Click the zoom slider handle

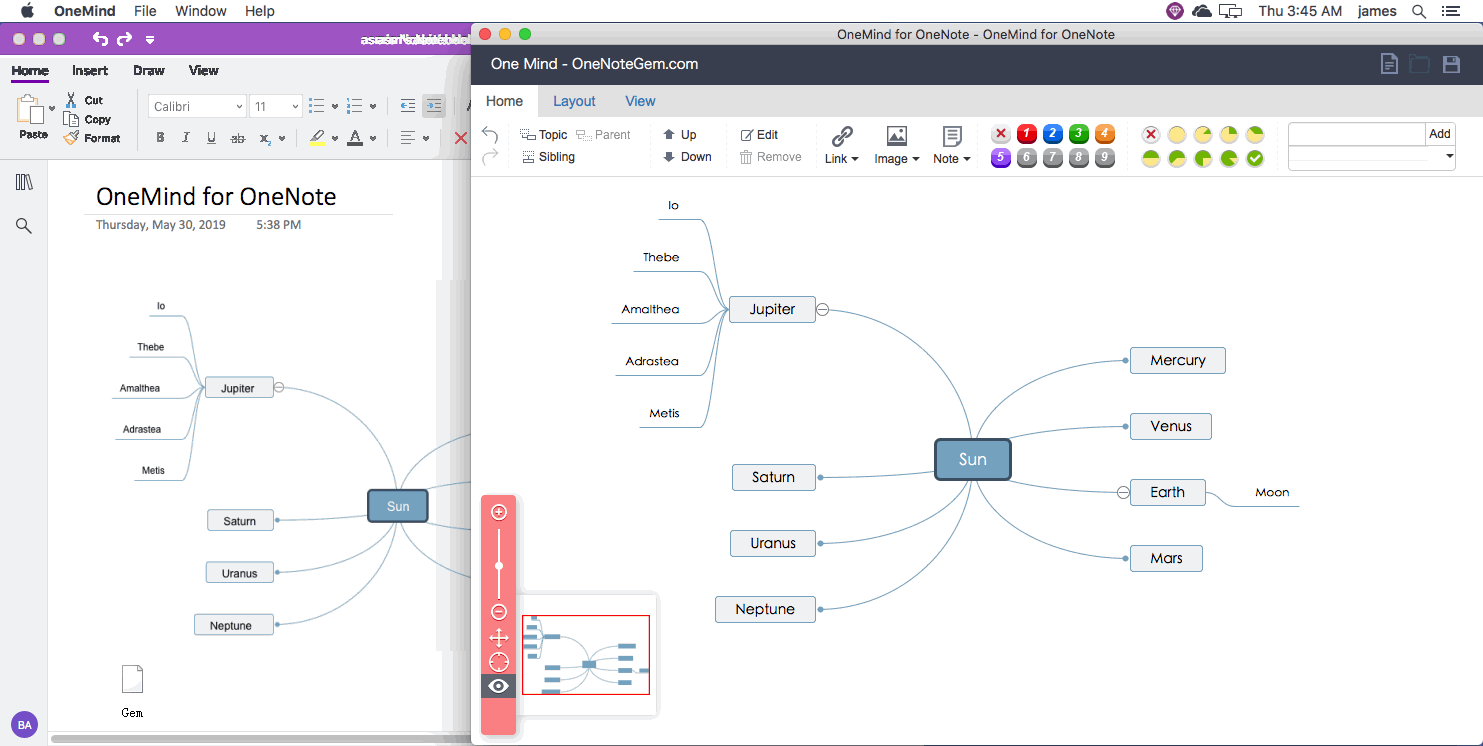pos(499,566)
